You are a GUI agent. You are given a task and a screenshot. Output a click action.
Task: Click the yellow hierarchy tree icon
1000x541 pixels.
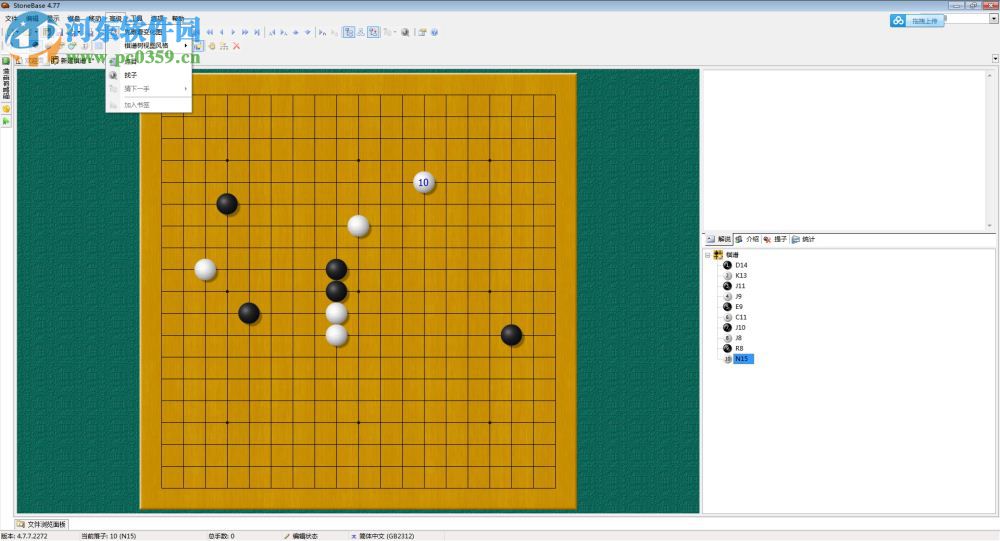224,46
